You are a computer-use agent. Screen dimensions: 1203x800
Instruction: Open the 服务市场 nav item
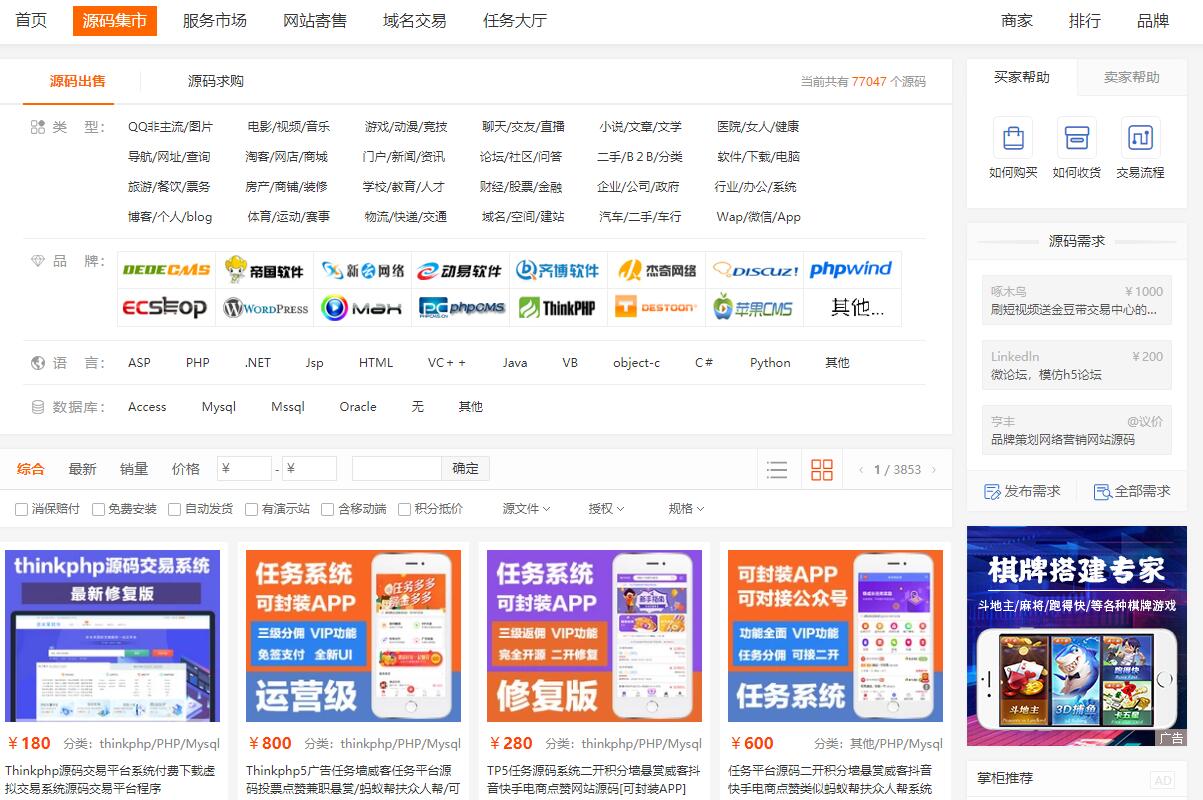pyautogui.click(x=215, y=20)
